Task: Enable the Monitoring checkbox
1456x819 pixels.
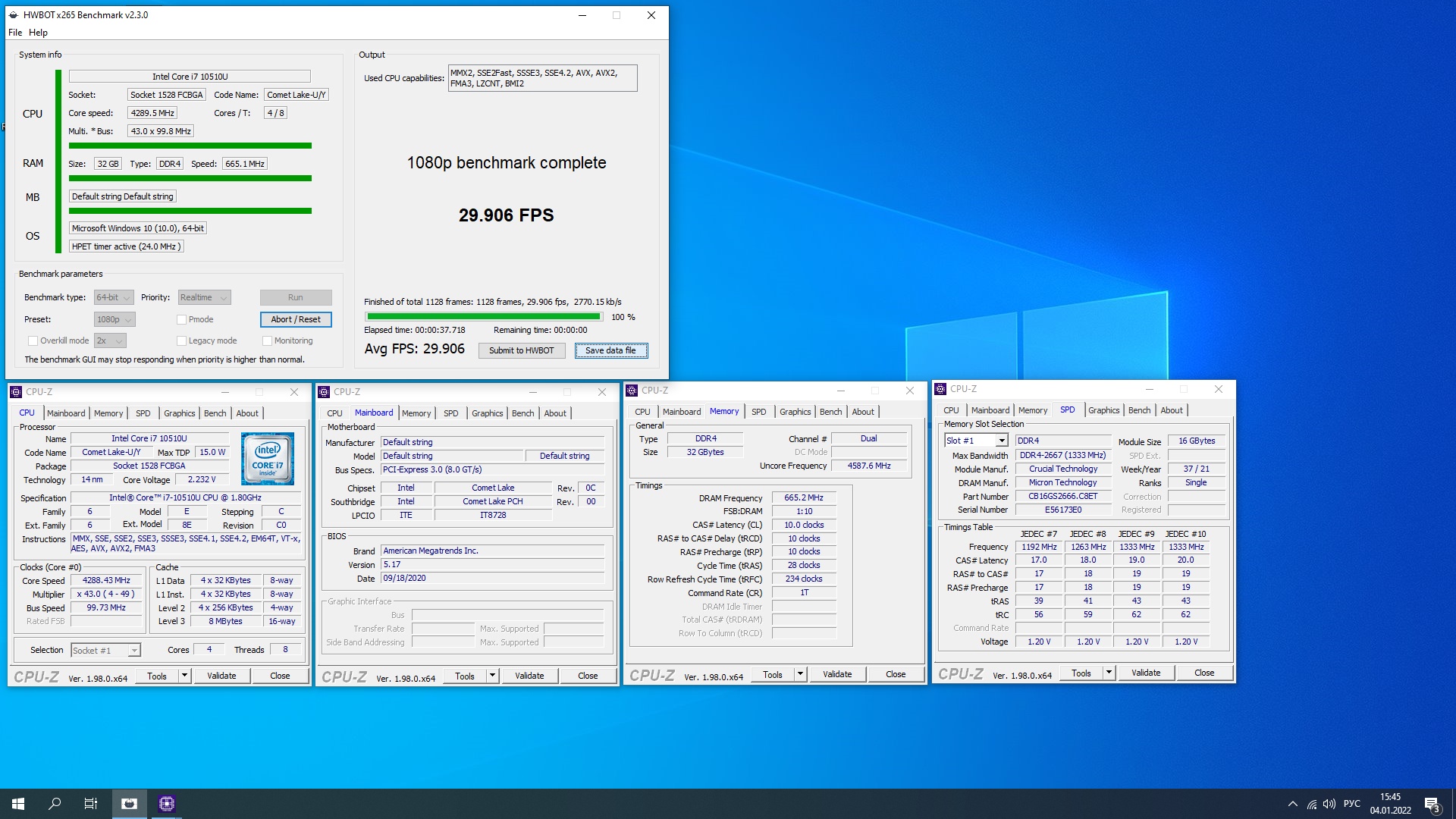Action: pyautogui.click(x=267, y=341)
